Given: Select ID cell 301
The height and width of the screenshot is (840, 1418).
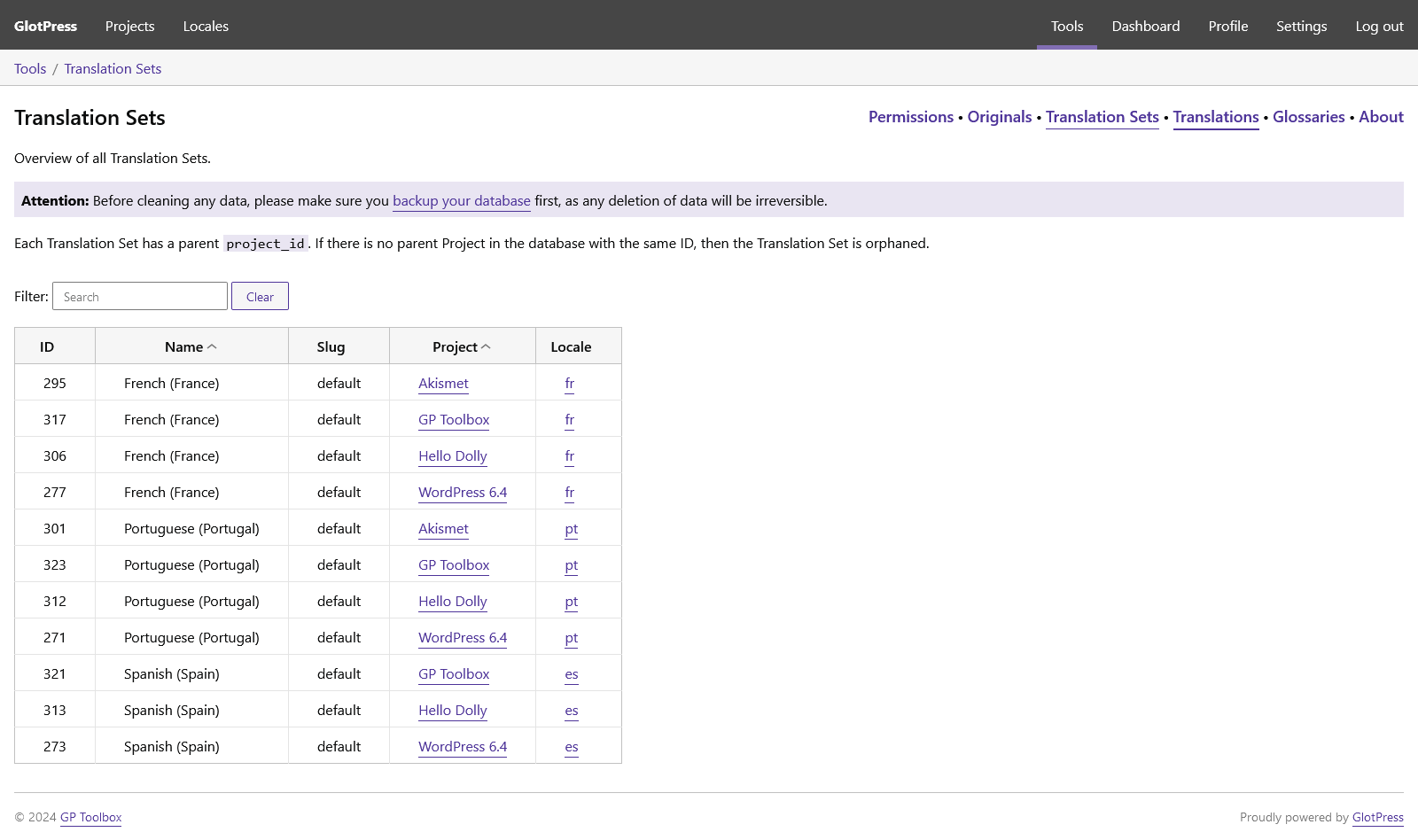Looking at the screenshot, I should 55,528.
